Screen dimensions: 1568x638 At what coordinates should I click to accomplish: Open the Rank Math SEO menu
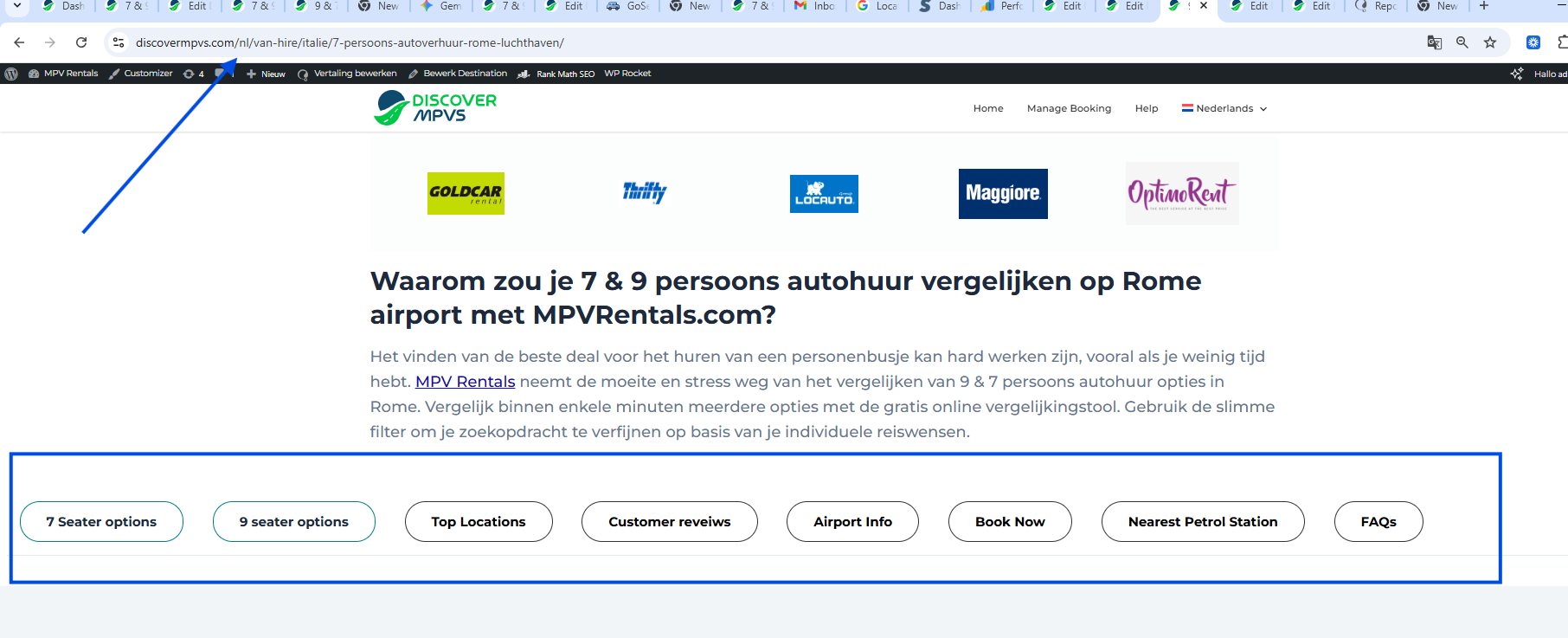pyautogui.click(x=556, y=74)
